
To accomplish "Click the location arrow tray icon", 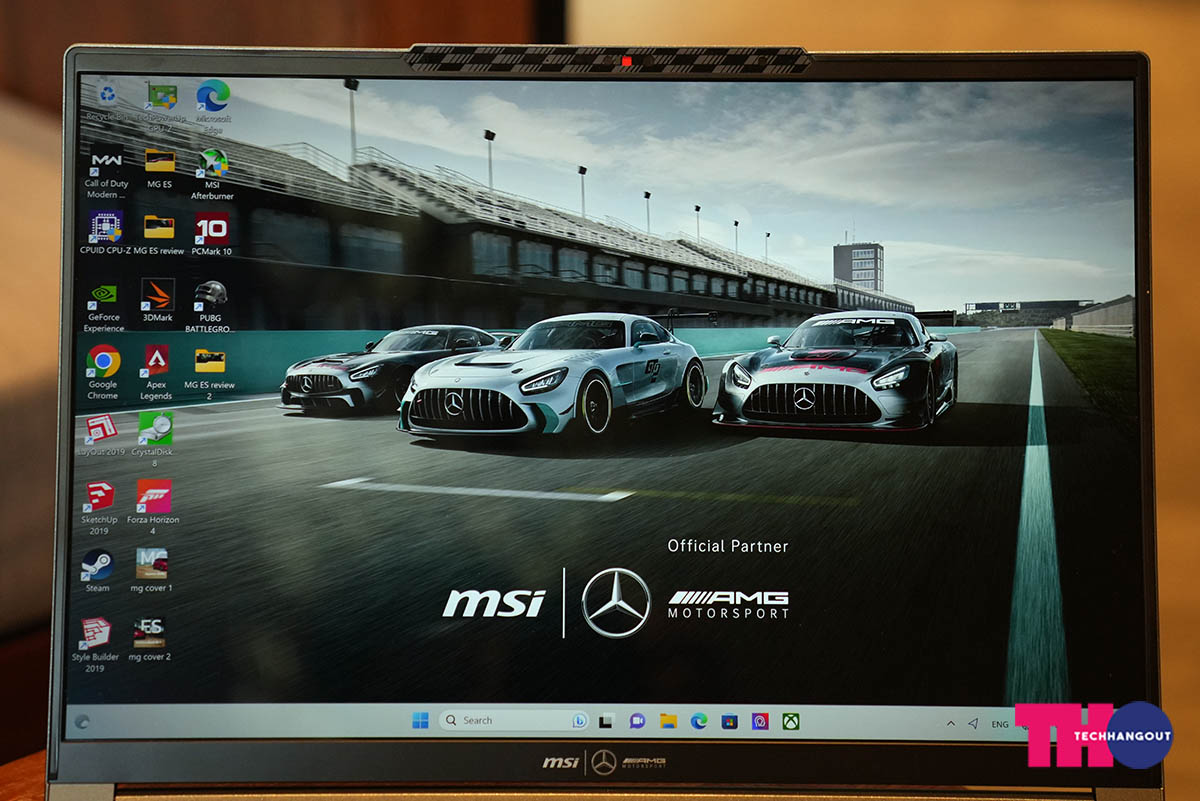I will pyautogui.click(x=971, y=723).
